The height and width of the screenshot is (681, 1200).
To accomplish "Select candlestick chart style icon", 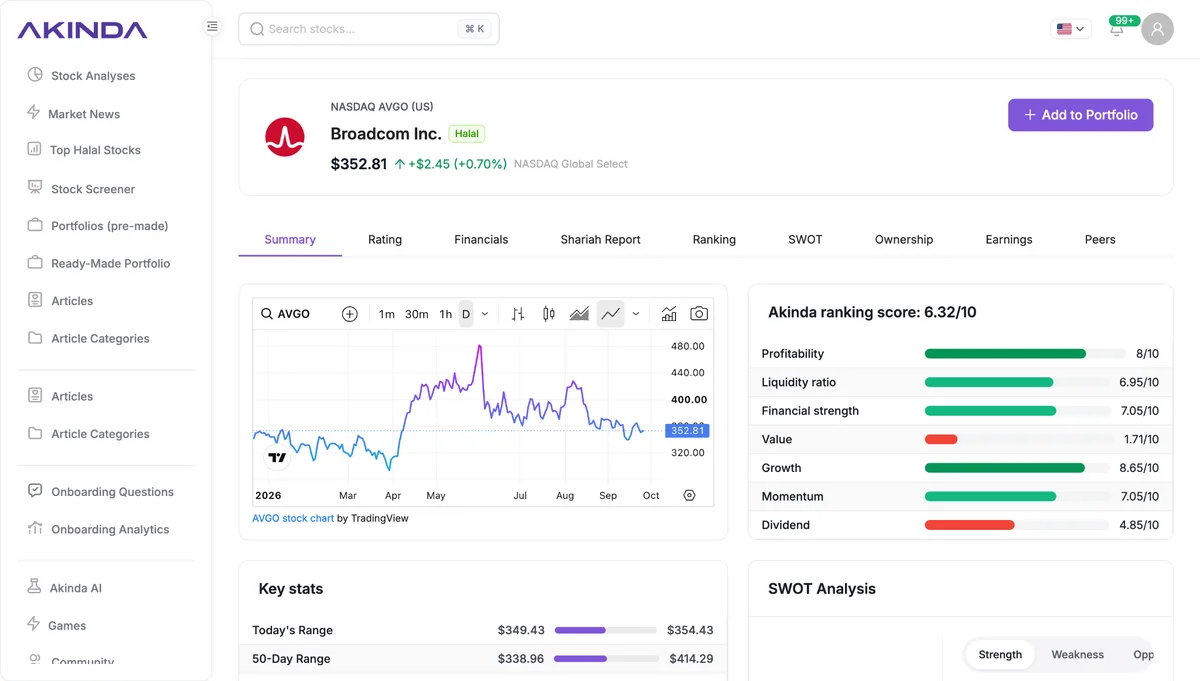I will tap(548, 314).
